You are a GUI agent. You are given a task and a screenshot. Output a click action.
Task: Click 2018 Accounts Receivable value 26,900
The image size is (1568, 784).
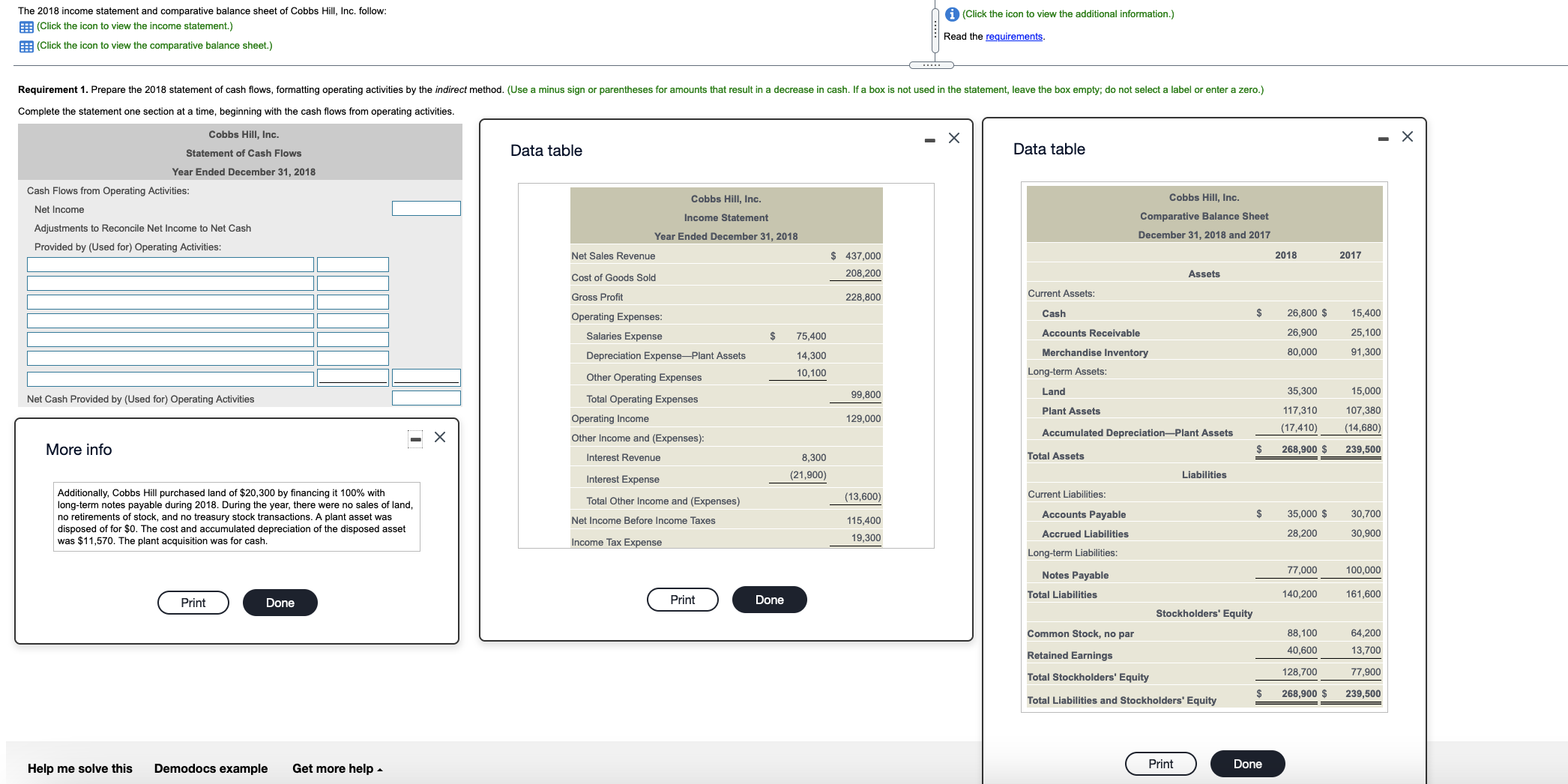(1302, 332)
